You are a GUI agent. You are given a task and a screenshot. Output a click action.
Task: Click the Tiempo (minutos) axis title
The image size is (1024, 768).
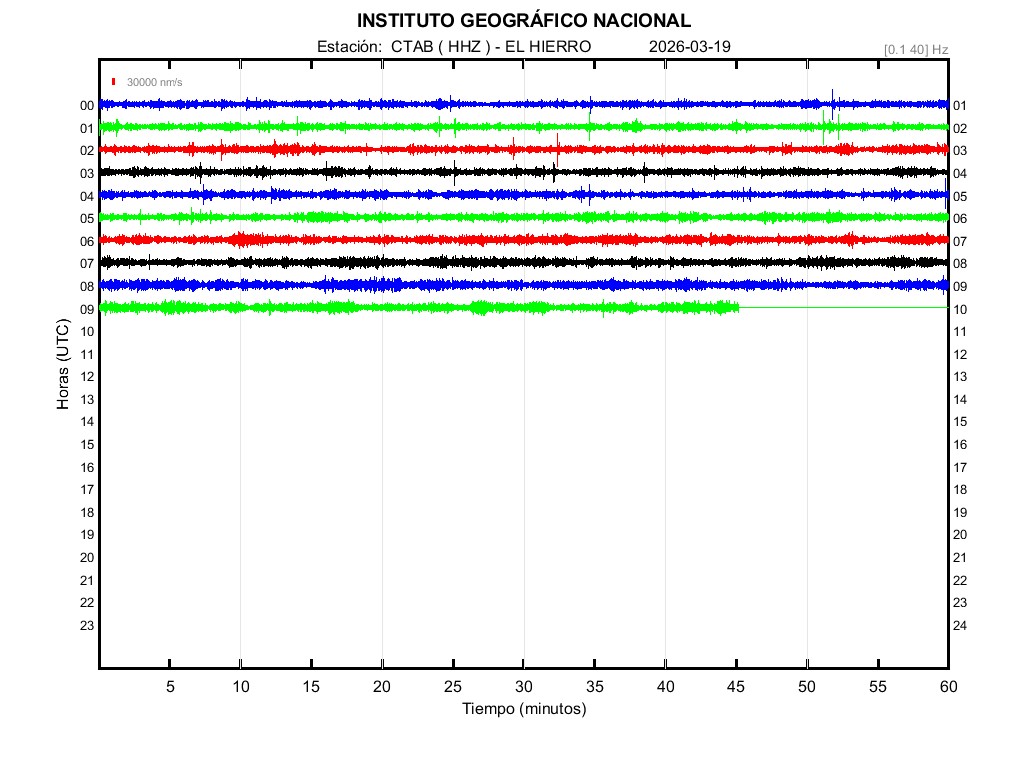pos(523,709)
